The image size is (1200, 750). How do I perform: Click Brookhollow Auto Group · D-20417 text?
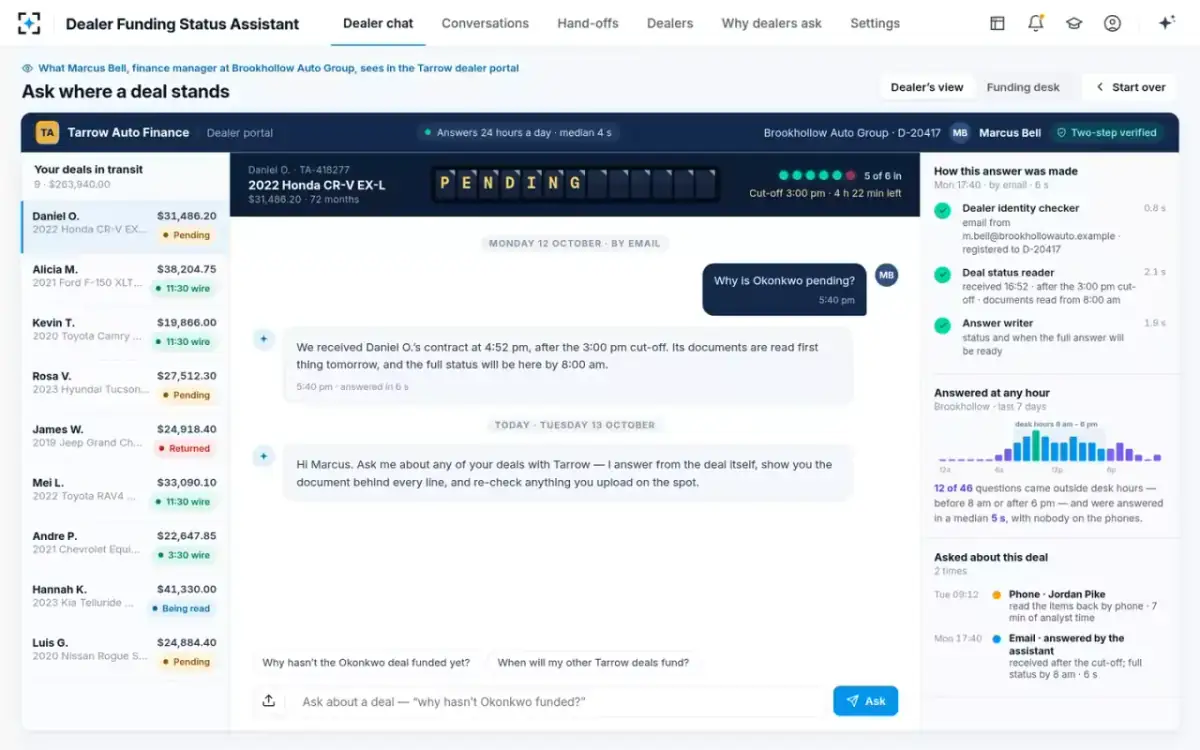tap(852, 132)
